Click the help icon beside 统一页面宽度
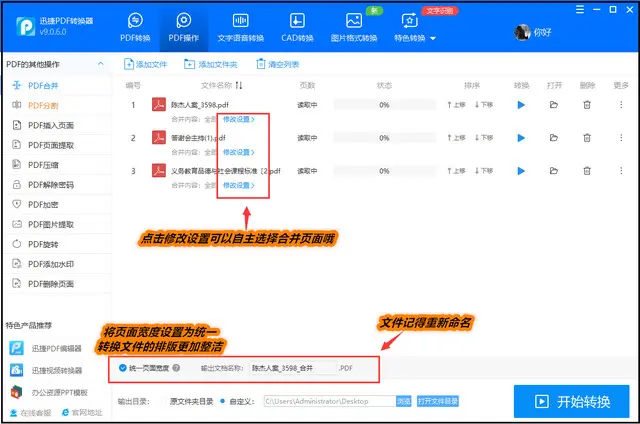 click(176, 368)
